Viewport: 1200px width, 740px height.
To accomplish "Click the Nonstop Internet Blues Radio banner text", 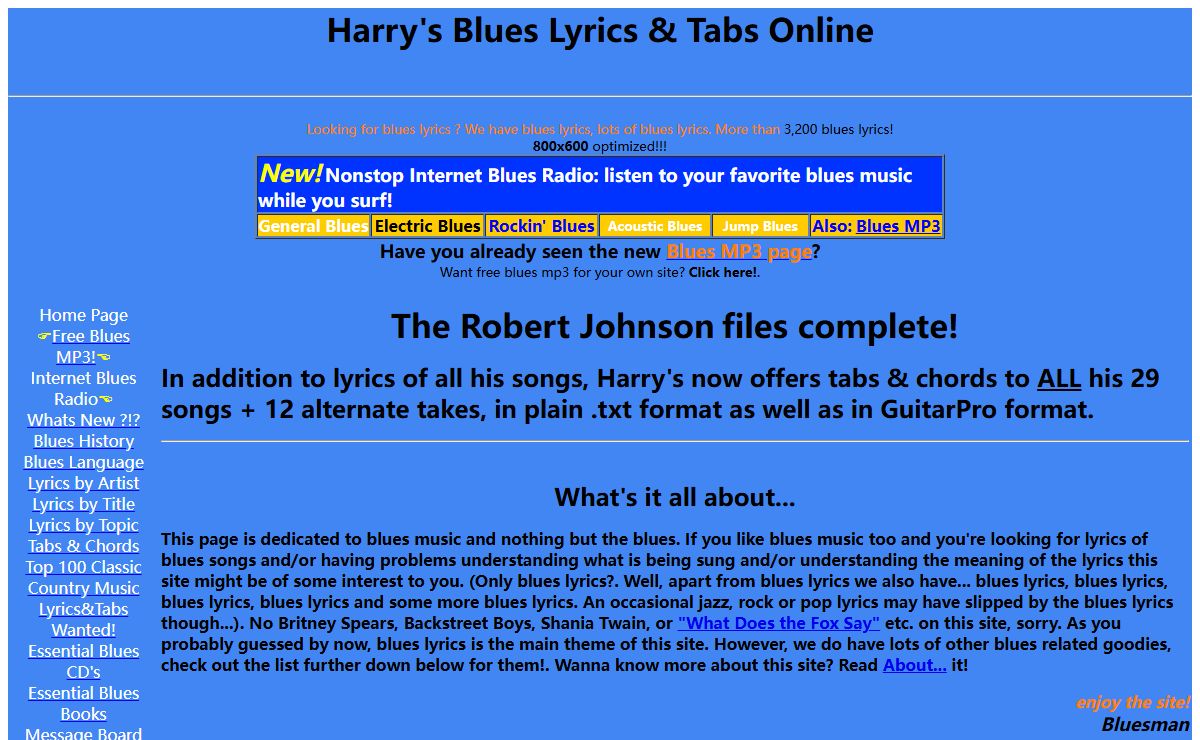I will [585, 187].
